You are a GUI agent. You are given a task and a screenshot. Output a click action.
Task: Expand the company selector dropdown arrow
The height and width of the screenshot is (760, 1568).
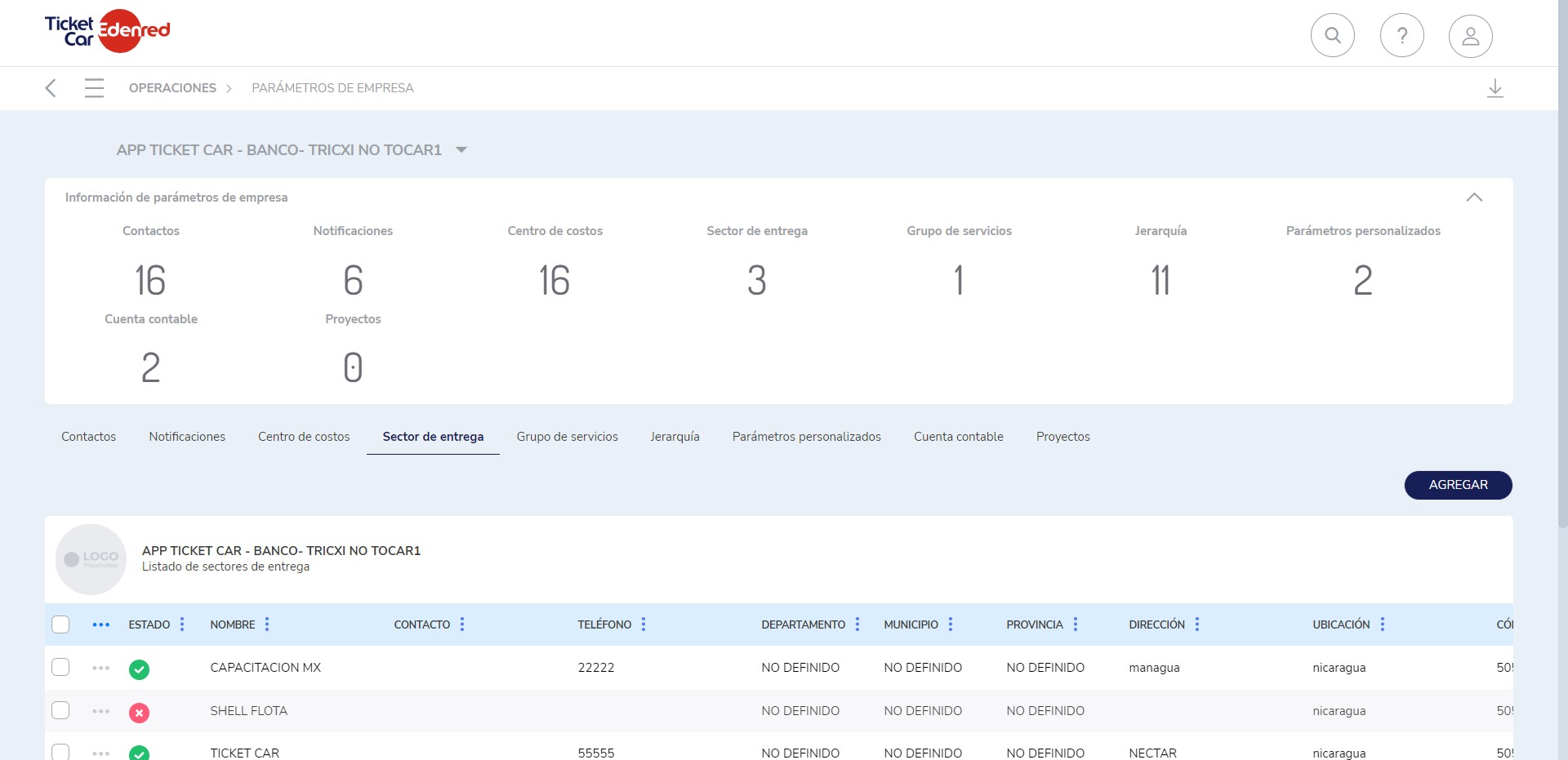[x=461, y=150]
